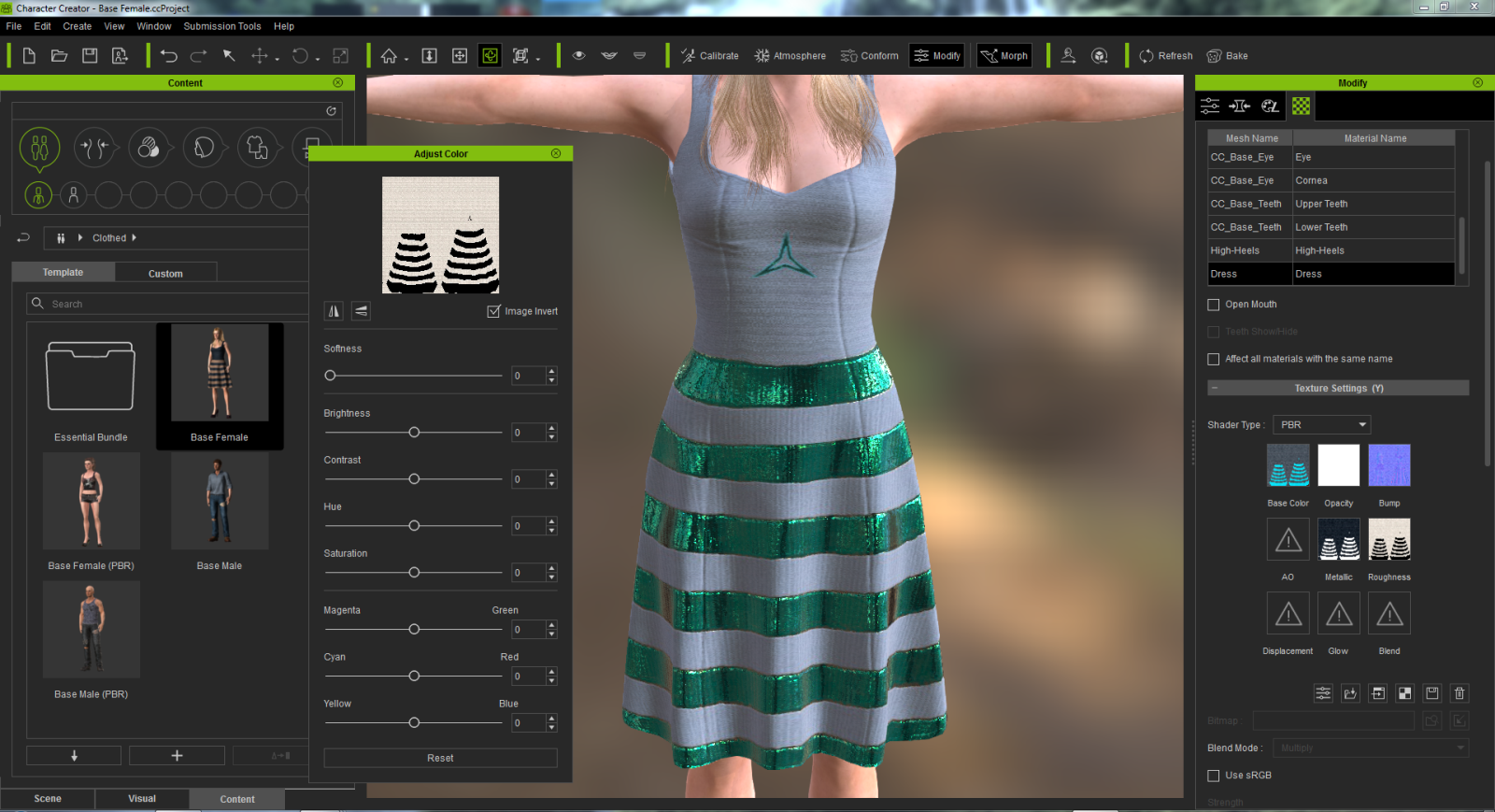Select the Base Male (PBR) thumbnail
The width and height of the screenshot is (1495, 812).
91,630
